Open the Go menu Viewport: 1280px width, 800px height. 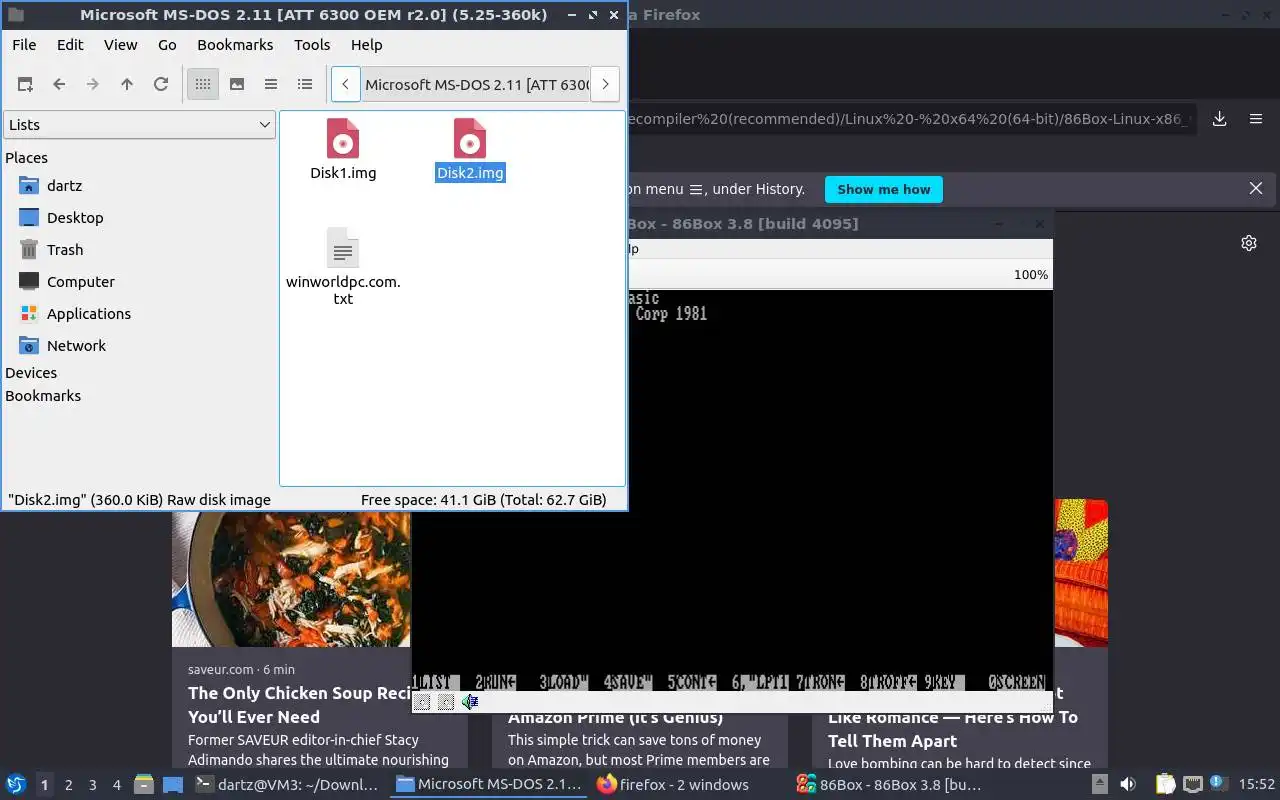[x=167, y=45]
